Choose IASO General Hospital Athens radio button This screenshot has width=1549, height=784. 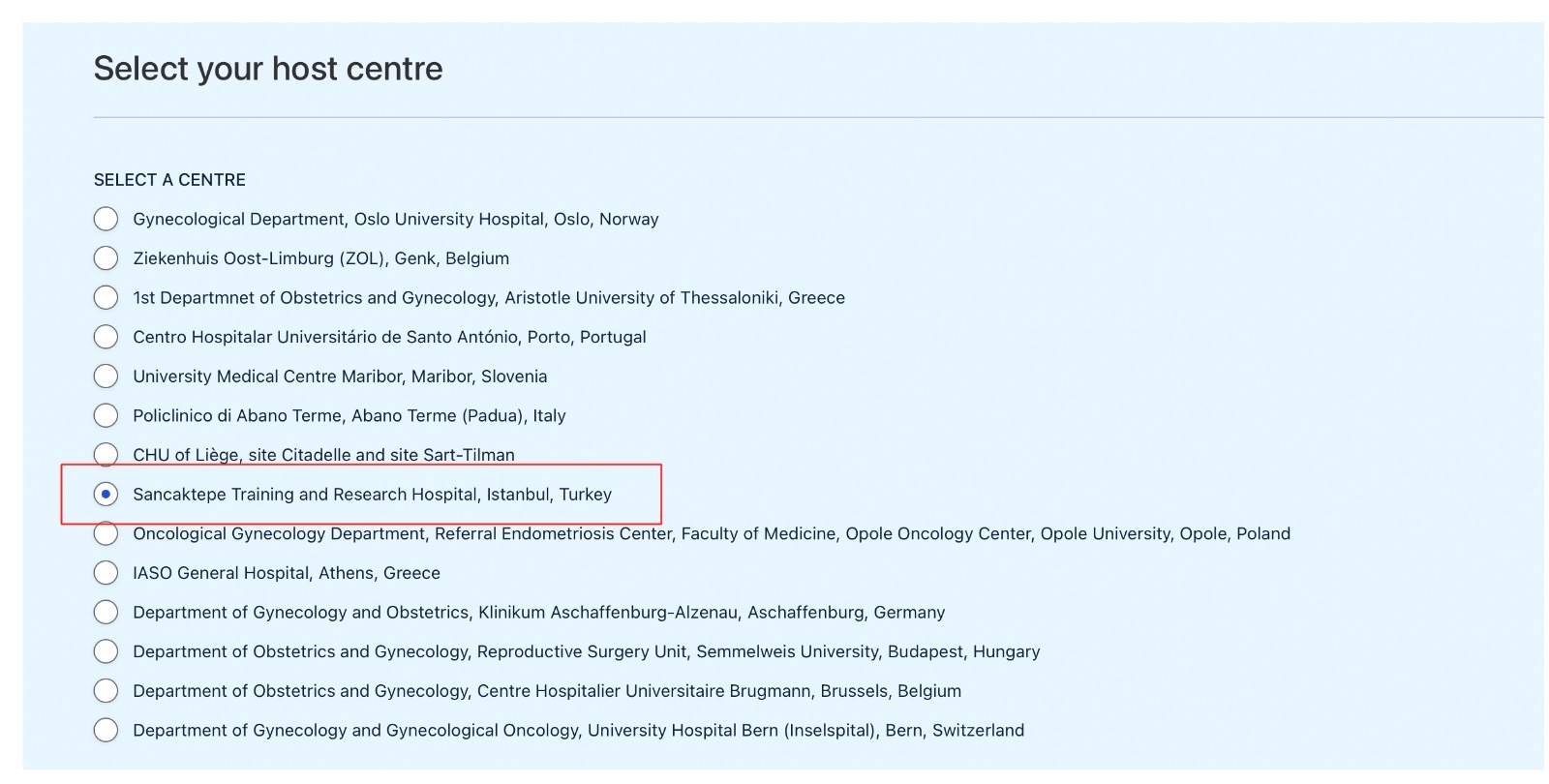tap(106, 573)
